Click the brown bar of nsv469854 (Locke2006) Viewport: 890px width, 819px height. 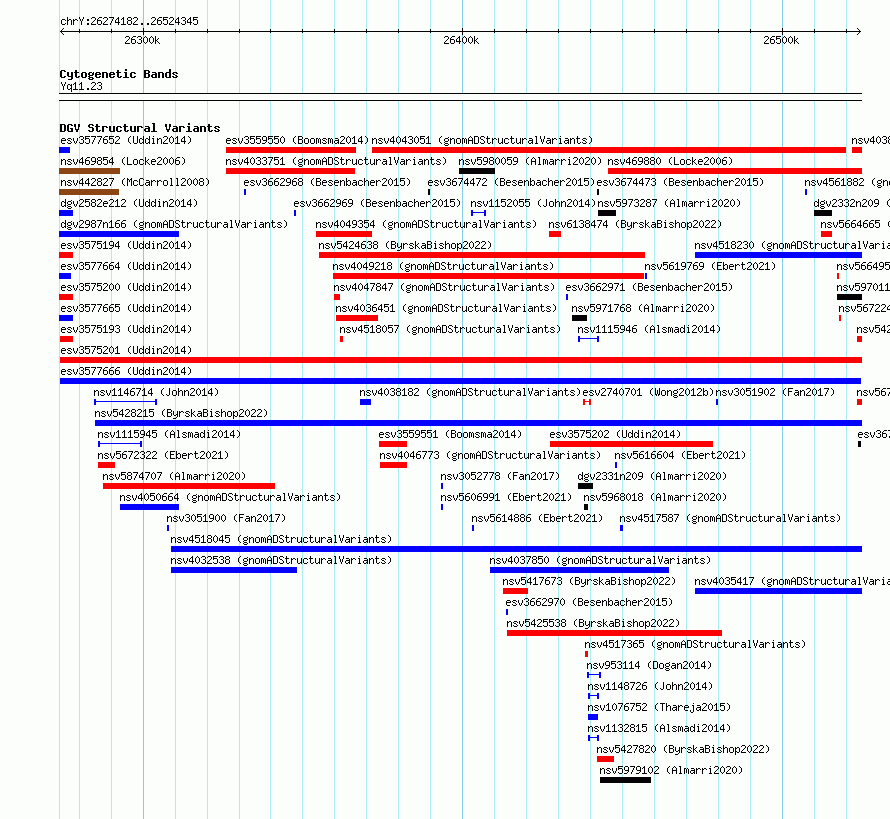pos(90,171)
